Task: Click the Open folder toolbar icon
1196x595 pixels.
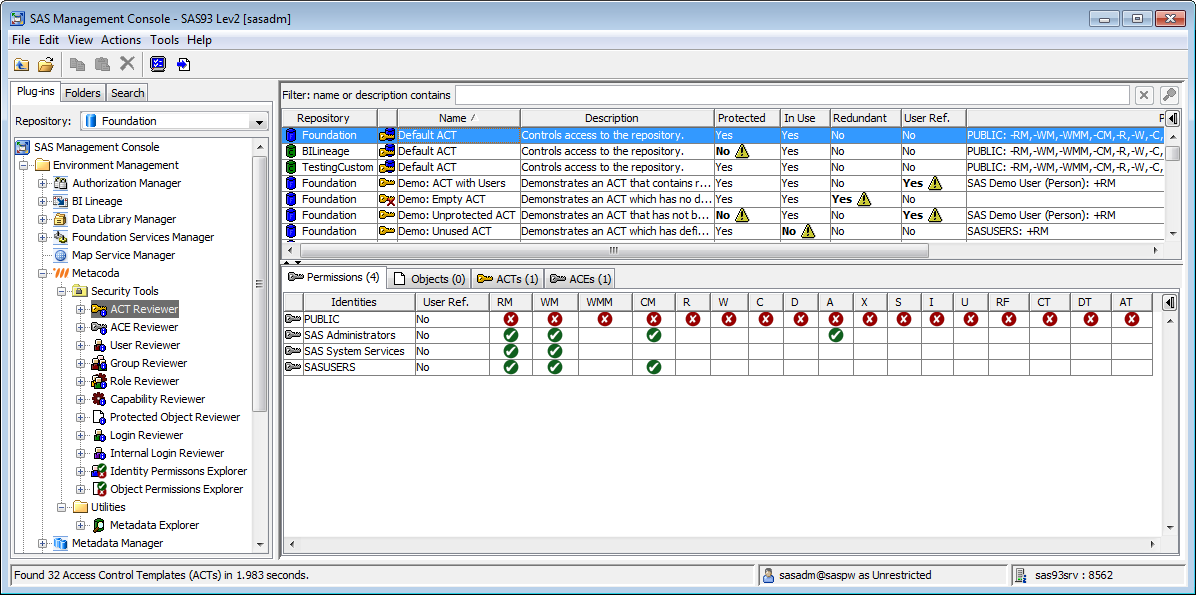Action: click(x=46, y=65)
